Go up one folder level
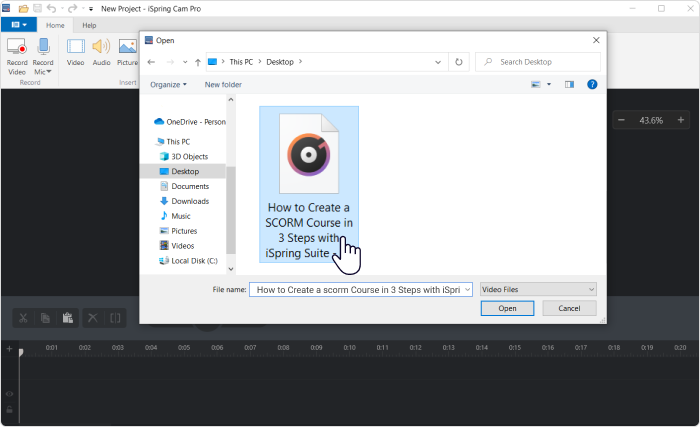The width and height of the screenshot is (700, 427). pyautogui.click(x=198, y=63)
